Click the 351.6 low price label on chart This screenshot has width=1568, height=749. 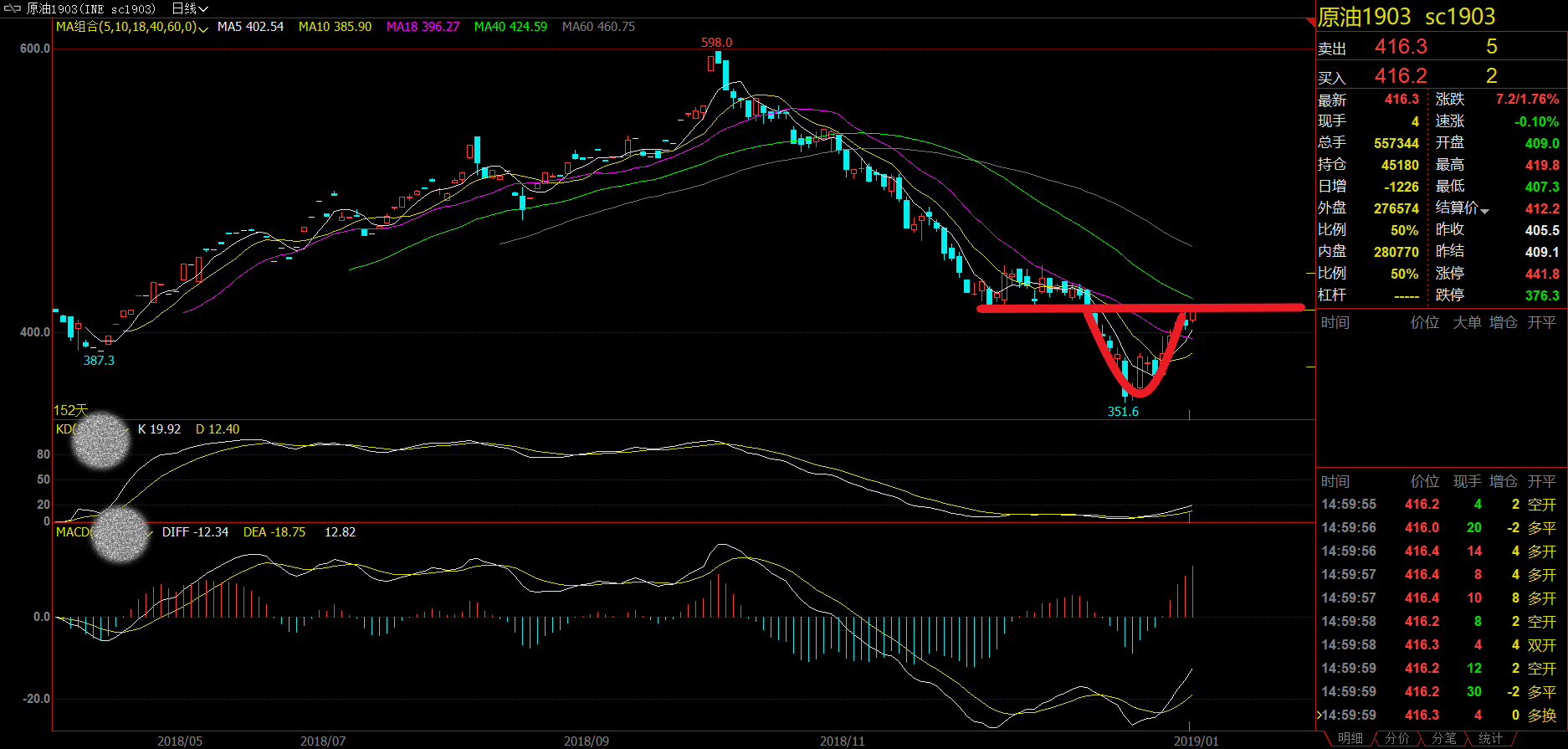1123,411
